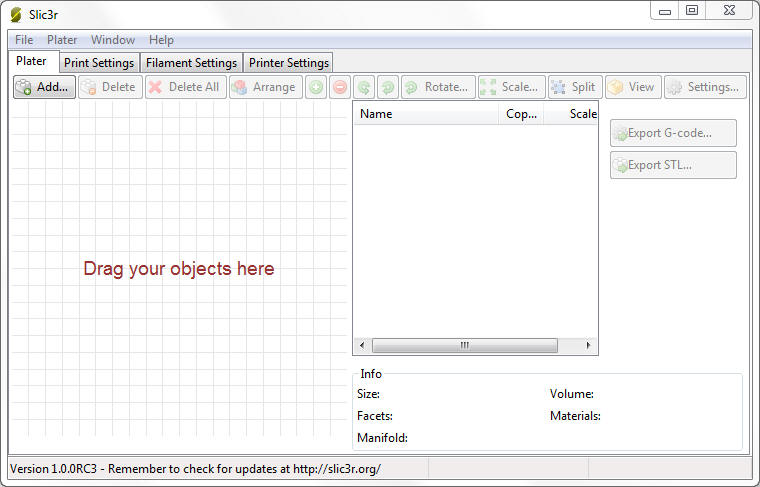Viewport: 760px width, 487px height.
Task: Click the Size: label in Info
Action: coord(368,394)
